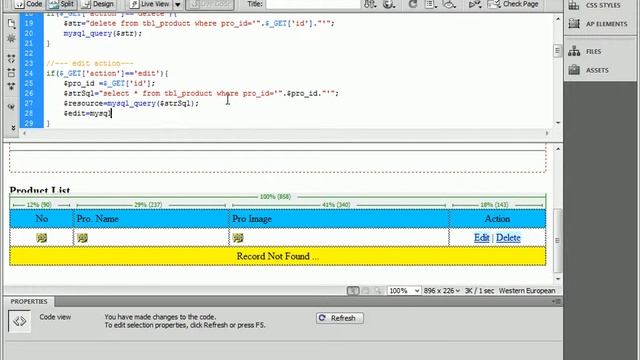Open the File Management toolbar icon
Viewport: 640px width, 360px height.
(x=370, y=4)
